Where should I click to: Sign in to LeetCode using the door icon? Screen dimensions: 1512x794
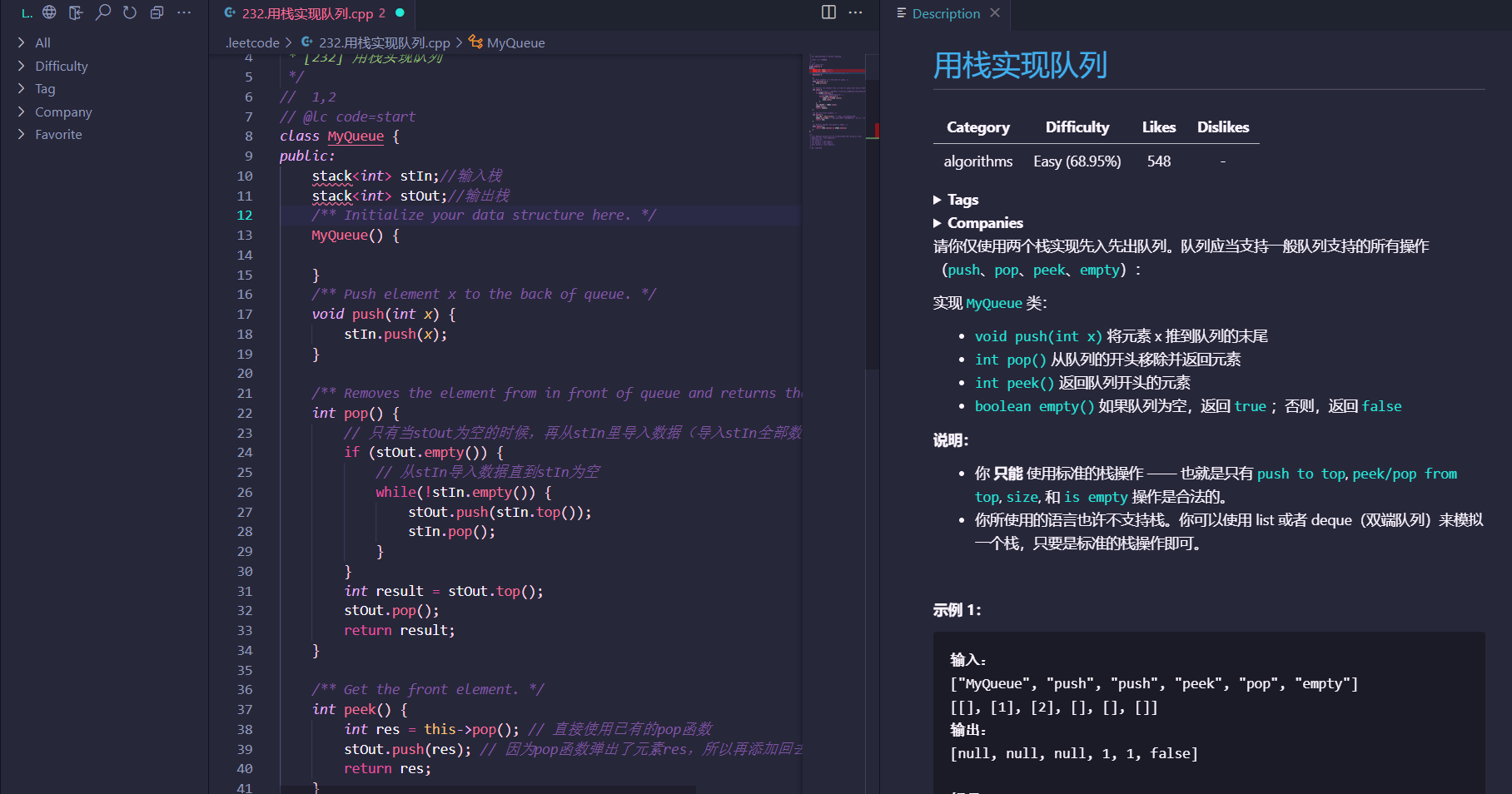point(76,12)
